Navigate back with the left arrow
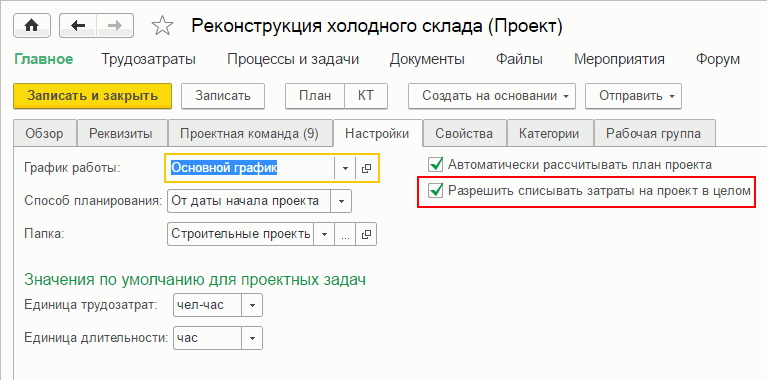 [78, 26]
